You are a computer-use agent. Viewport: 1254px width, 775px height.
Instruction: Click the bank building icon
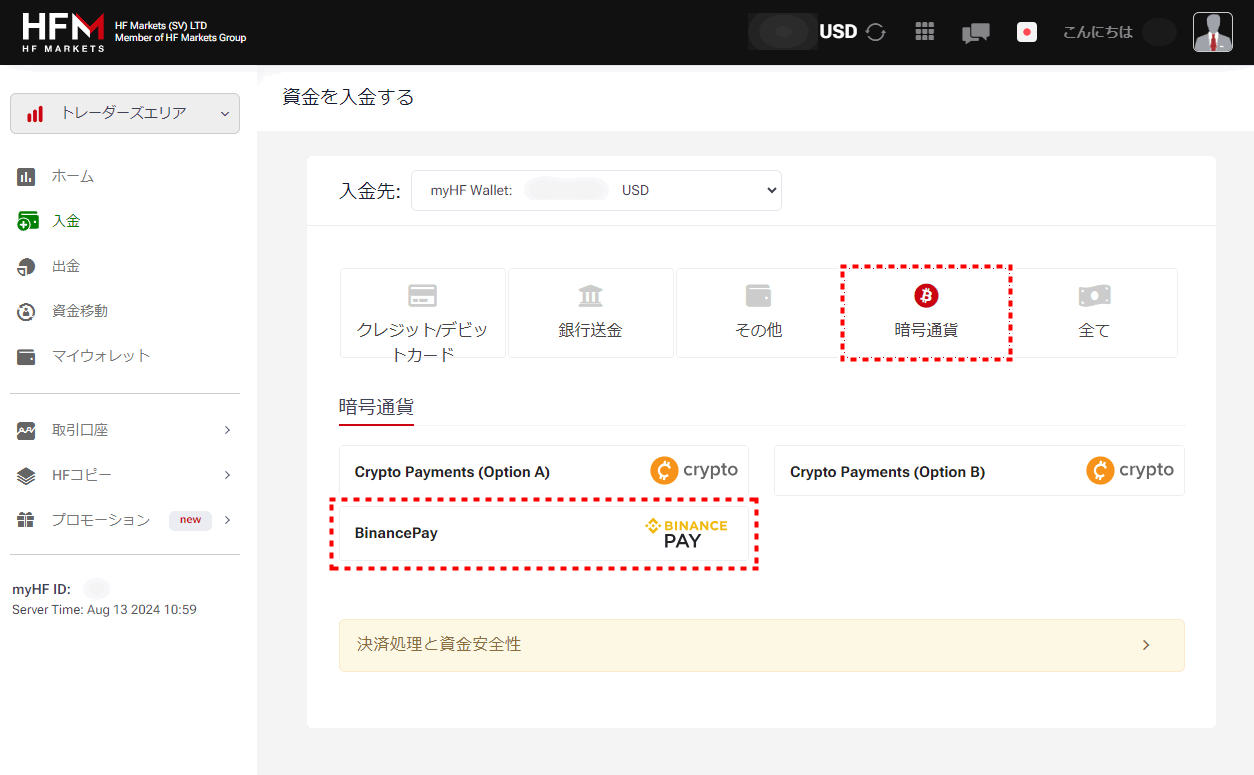(591, 296)
